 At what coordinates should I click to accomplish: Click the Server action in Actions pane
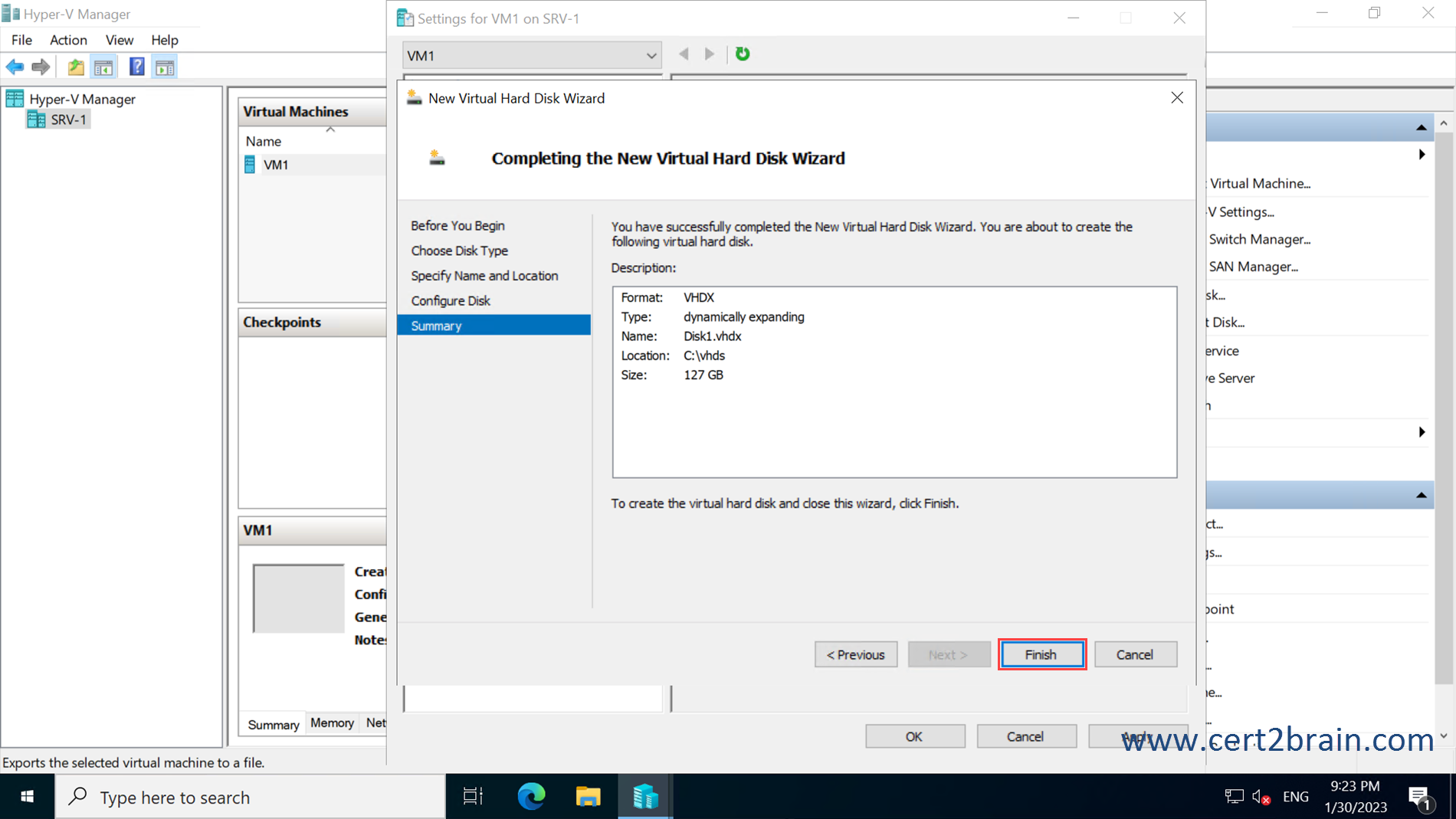pos(1231,378)
